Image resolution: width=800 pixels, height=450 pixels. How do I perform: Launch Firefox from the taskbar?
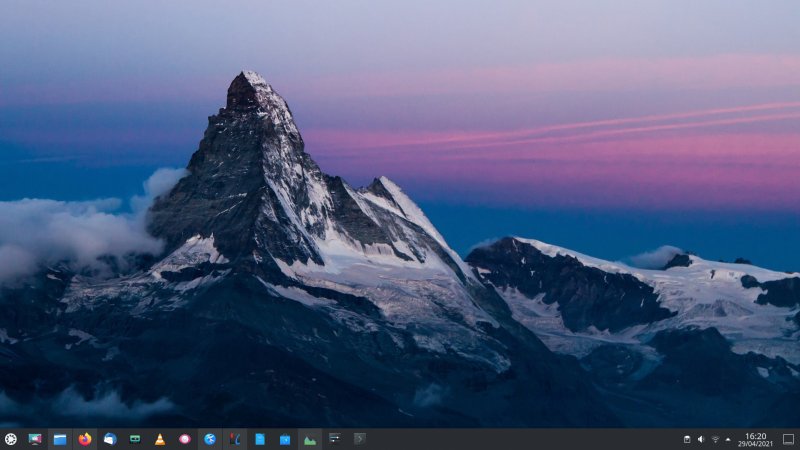click(x=85, y=439)
